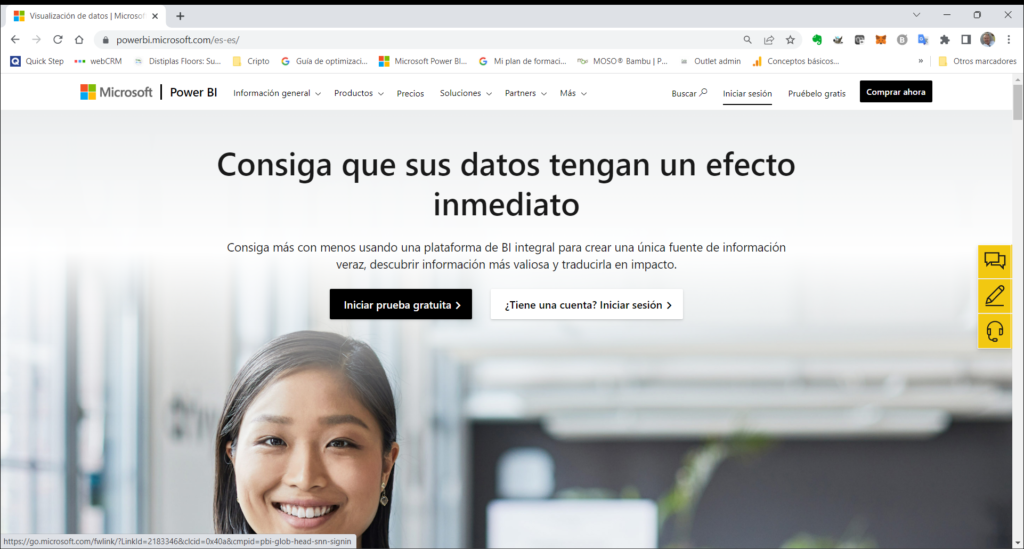Click the yellow pencil feedback icon

[995, 296]
